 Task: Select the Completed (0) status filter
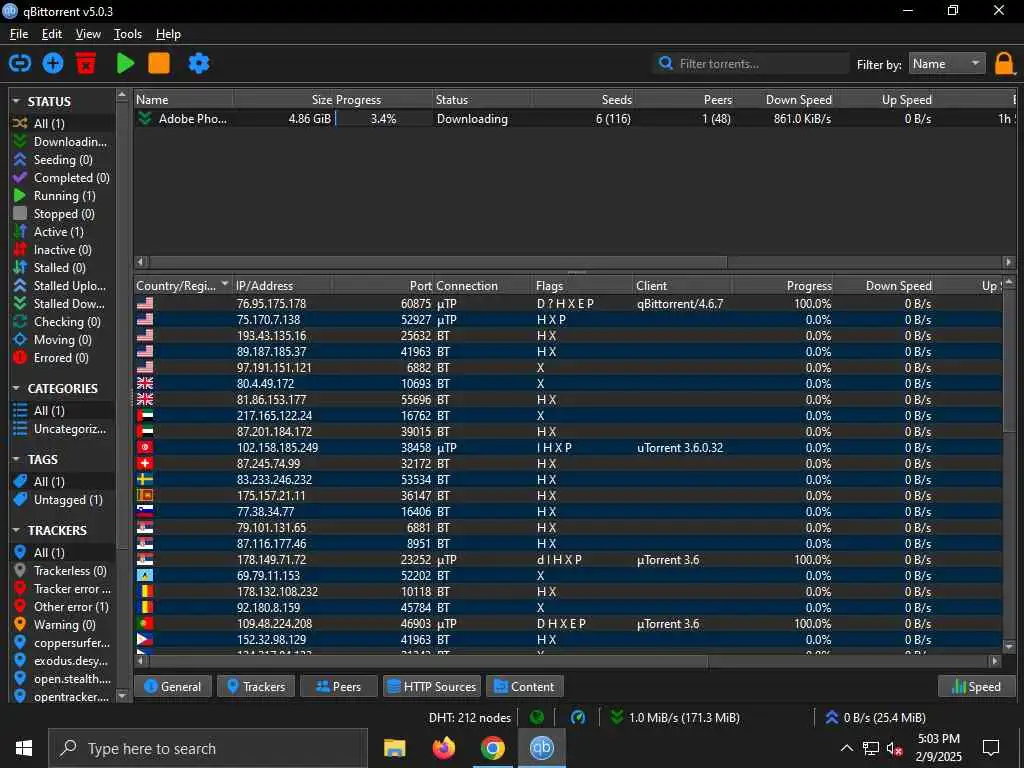click(x=63, y=178)
